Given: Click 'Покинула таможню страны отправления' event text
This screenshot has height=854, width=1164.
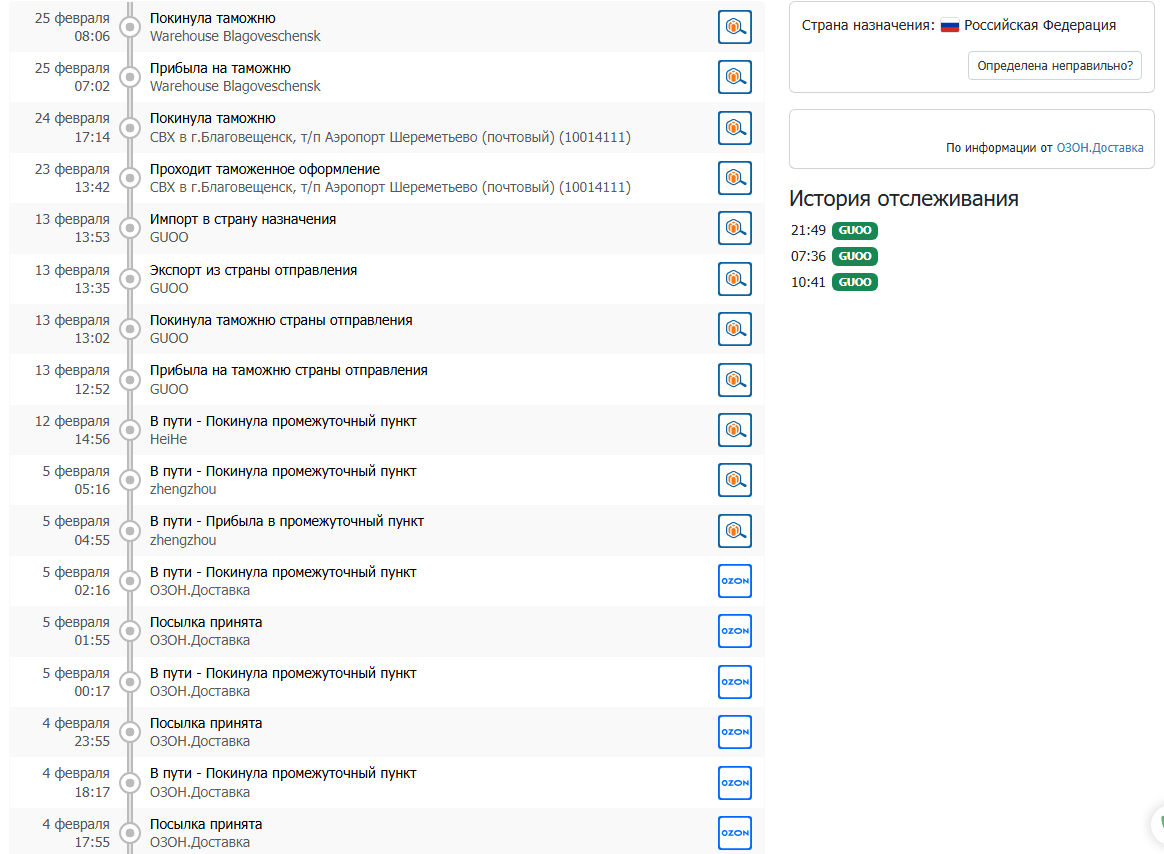Looking at the screenshot, I should click(x=281, y=320).
